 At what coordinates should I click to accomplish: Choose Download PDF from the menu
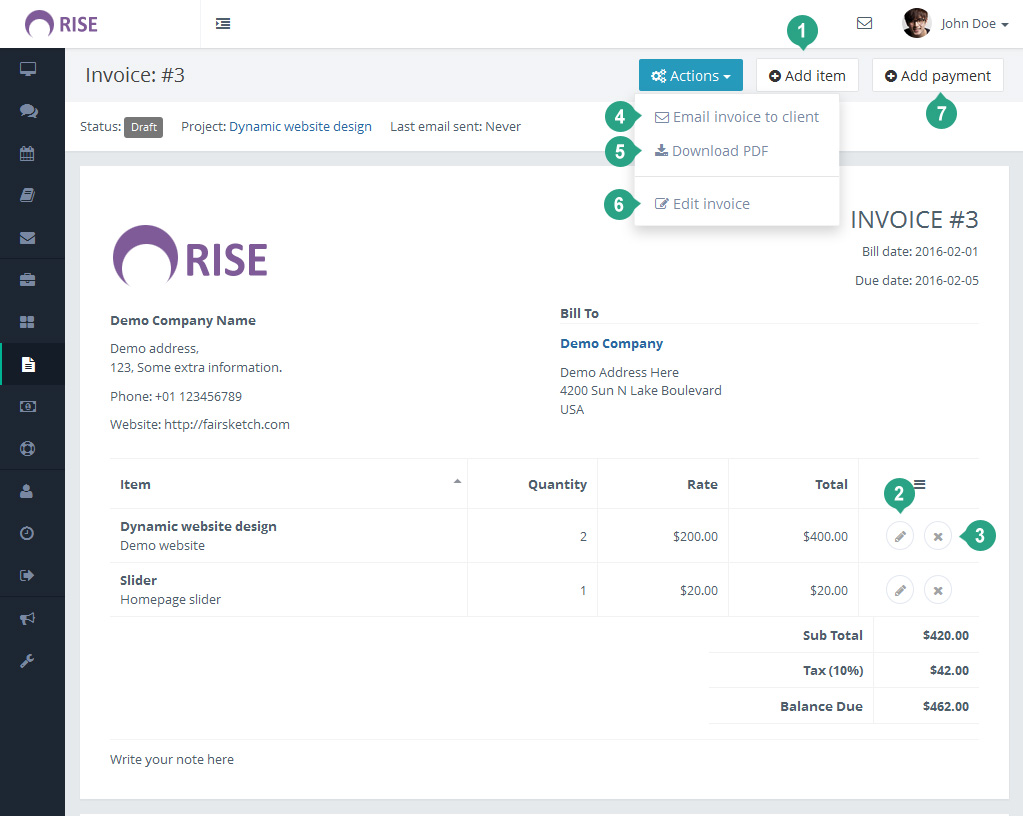click(711, 151)
